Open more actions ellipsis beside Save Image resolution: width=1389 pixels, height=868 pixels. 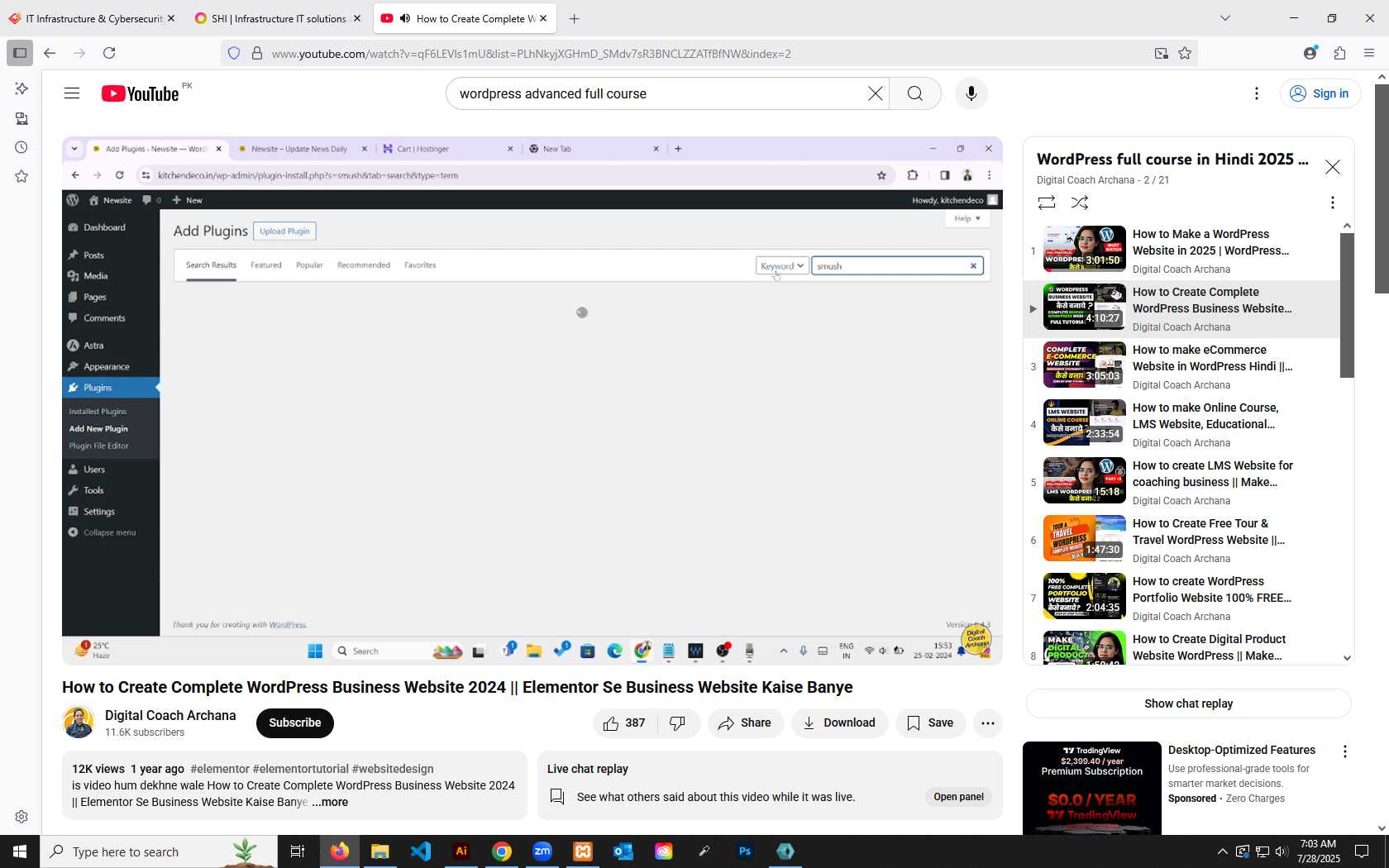point(987,723)
